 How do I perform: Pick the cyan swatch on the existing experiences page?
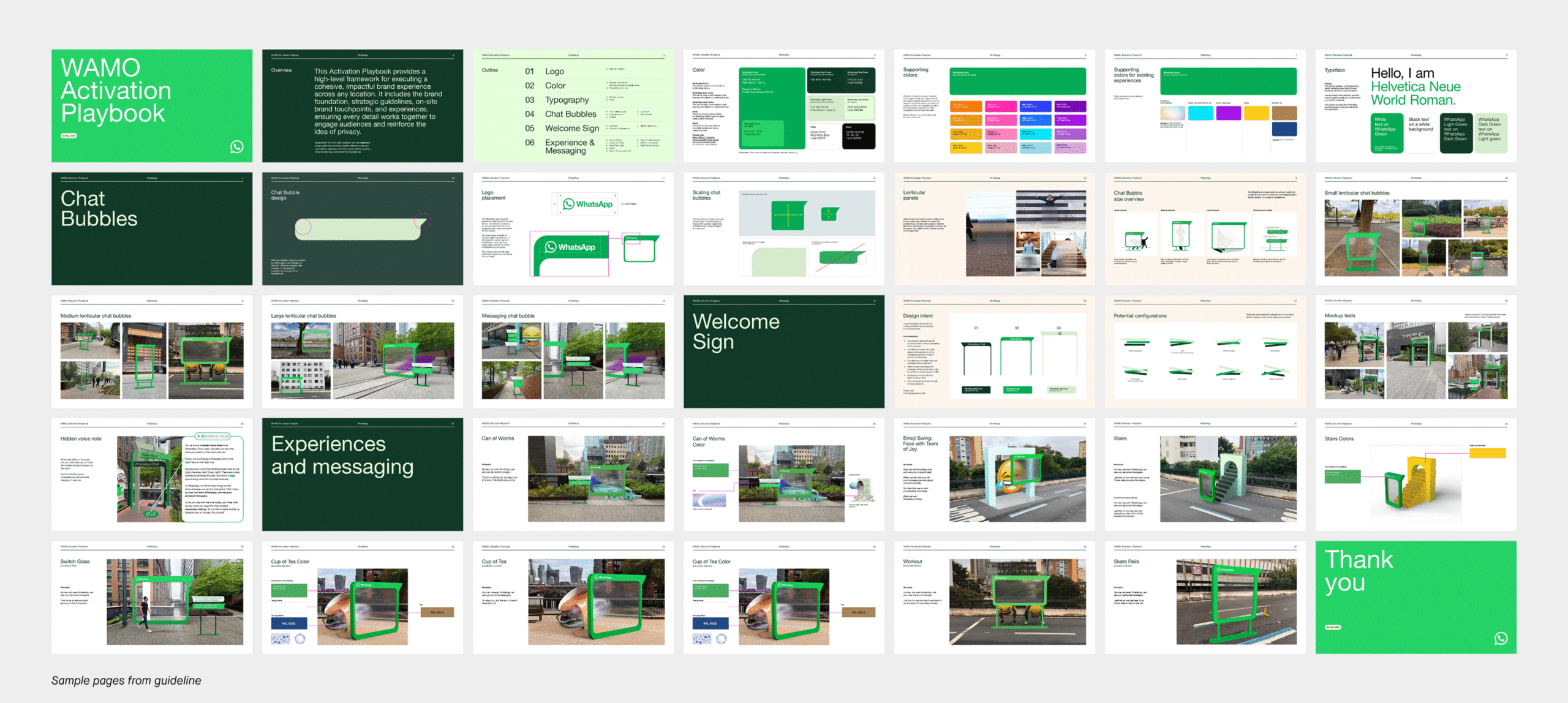click(x=1200, y=113)
